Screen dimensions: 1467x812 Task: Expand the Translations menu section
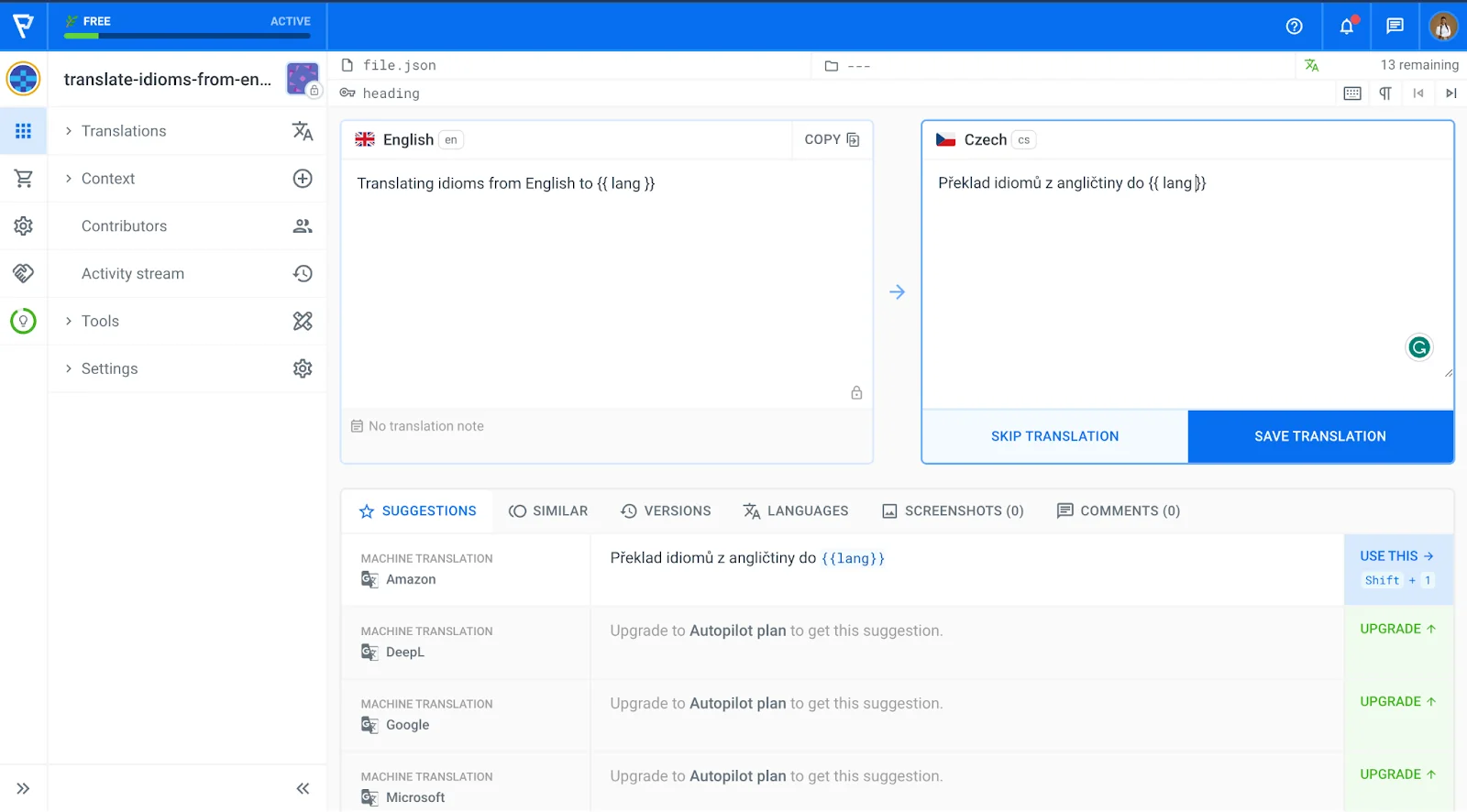(124, 131)
